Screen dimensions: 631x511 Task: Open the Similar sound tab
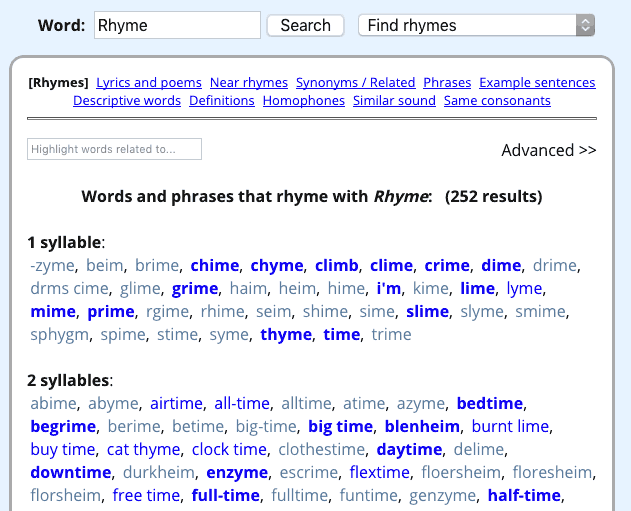(394, 101)
